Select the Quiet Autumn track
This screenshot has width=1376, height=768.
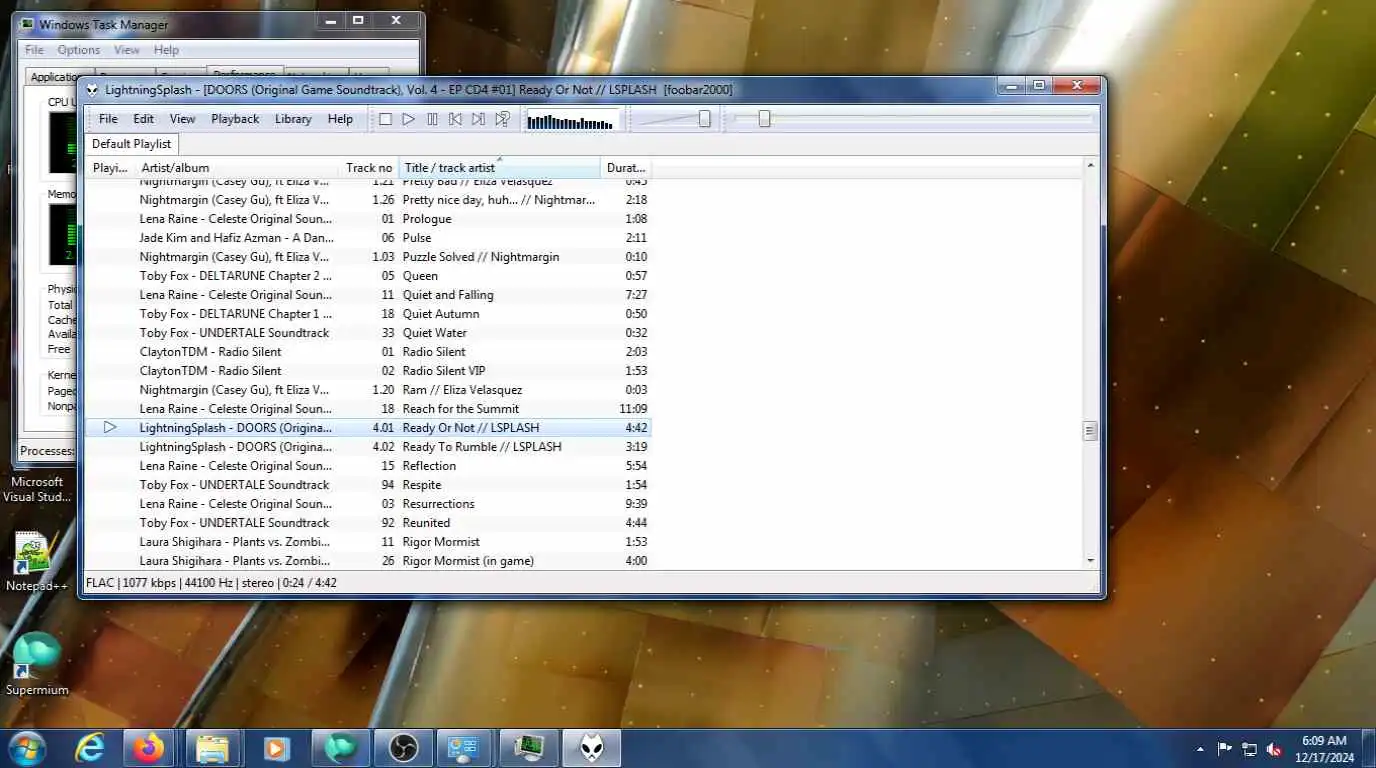point(368,314)
